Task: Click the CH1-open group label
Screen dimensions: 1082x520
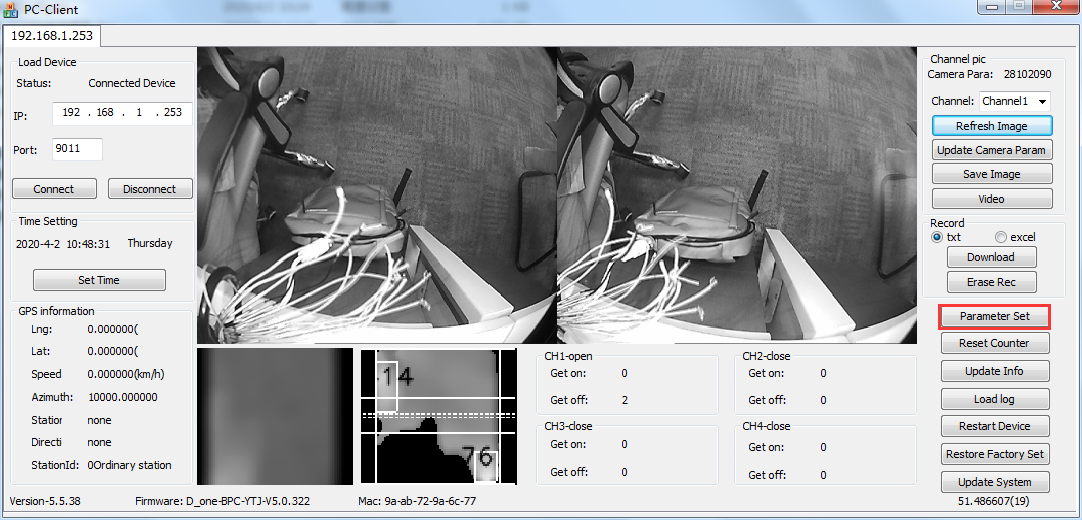Action: tap(568, 357)
